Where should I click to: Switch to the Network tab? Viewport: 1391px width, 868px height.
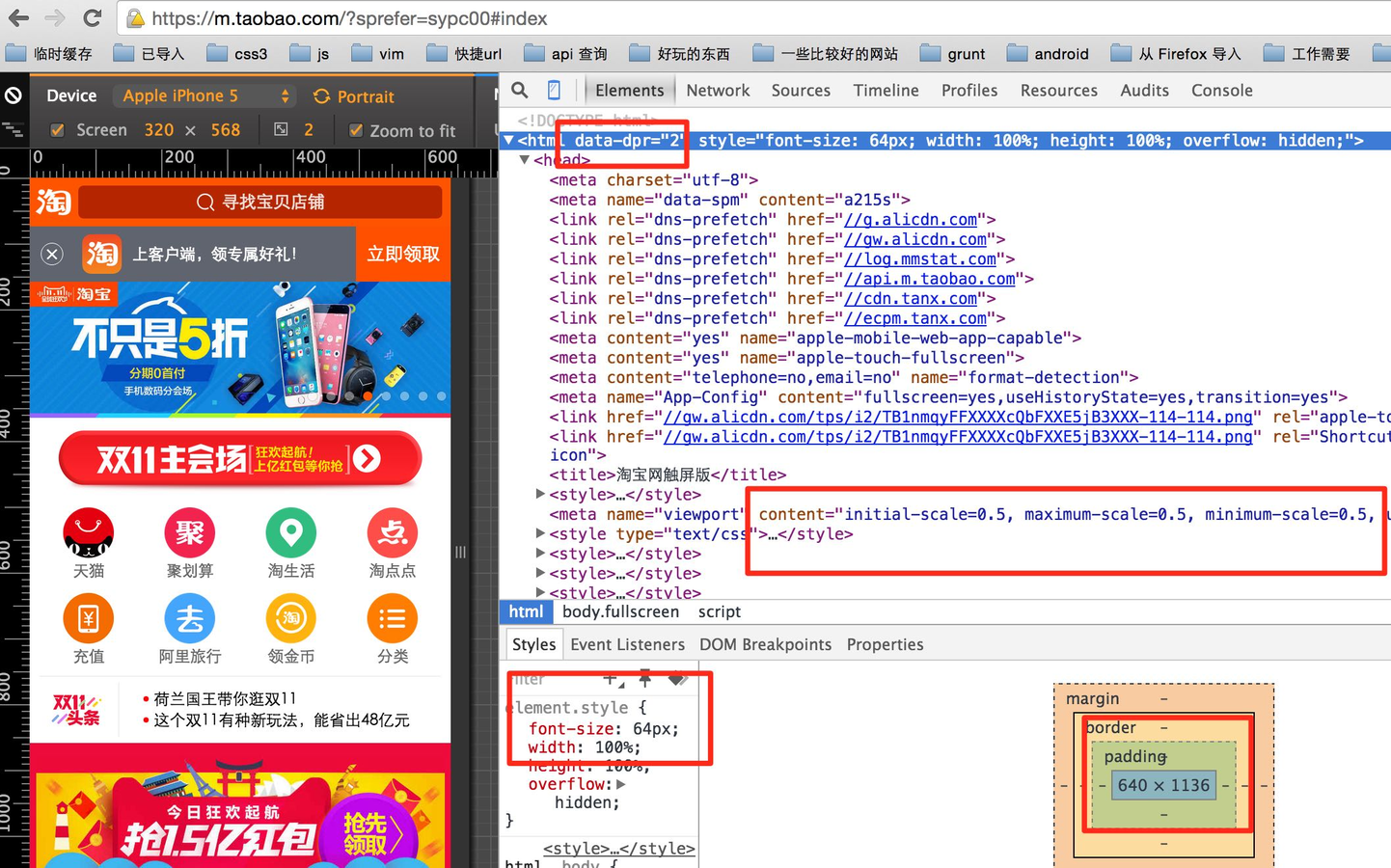[718, 90]
